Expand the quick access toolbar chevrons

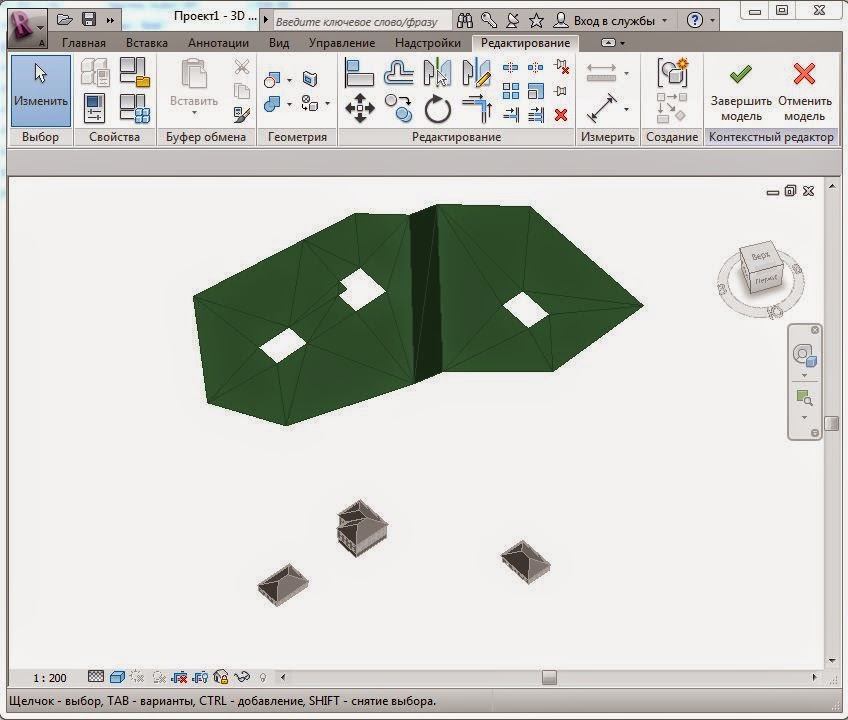110,21
